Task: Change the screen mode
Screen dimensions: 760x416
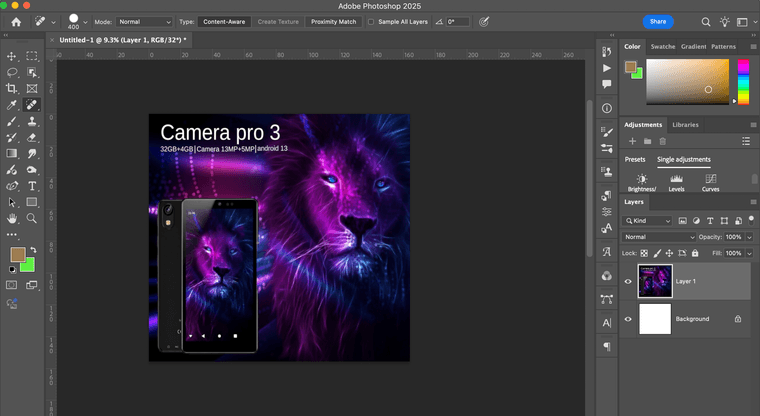Action: [x=32, y=285]
